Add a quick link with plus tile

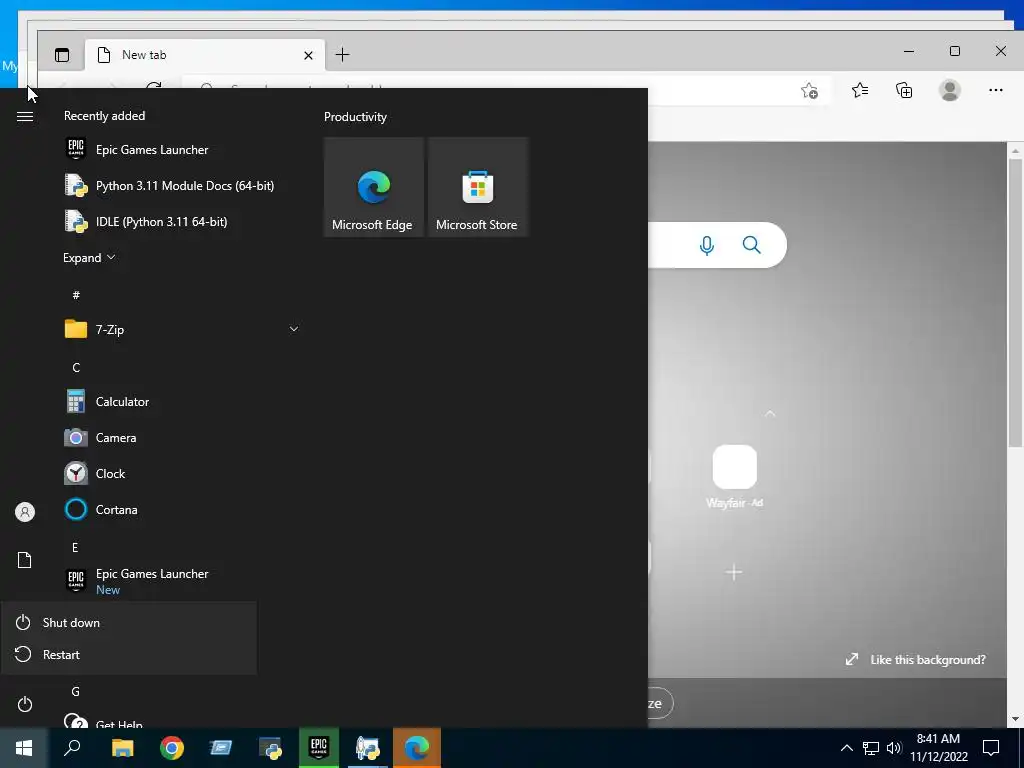734,572
